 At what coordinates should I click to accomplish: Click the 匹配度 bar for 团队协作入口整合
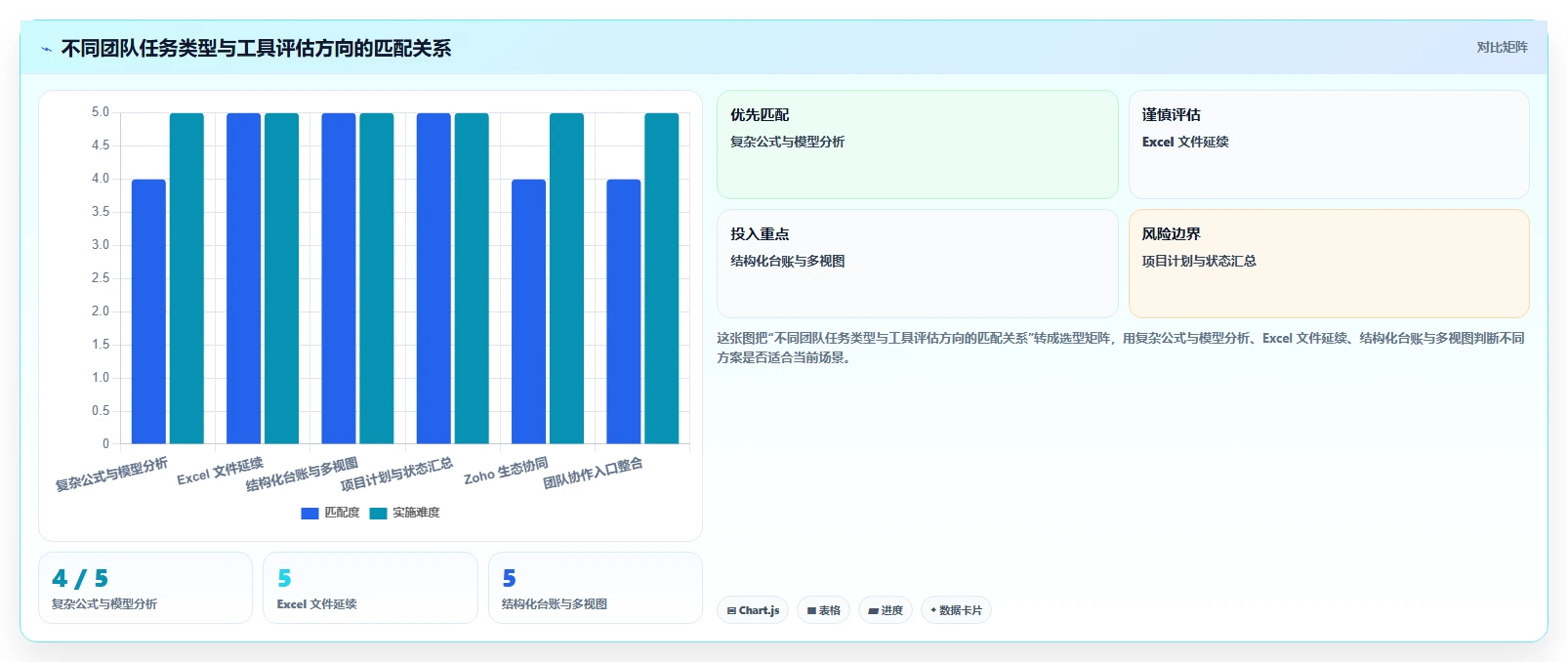[x=624, y=311]
